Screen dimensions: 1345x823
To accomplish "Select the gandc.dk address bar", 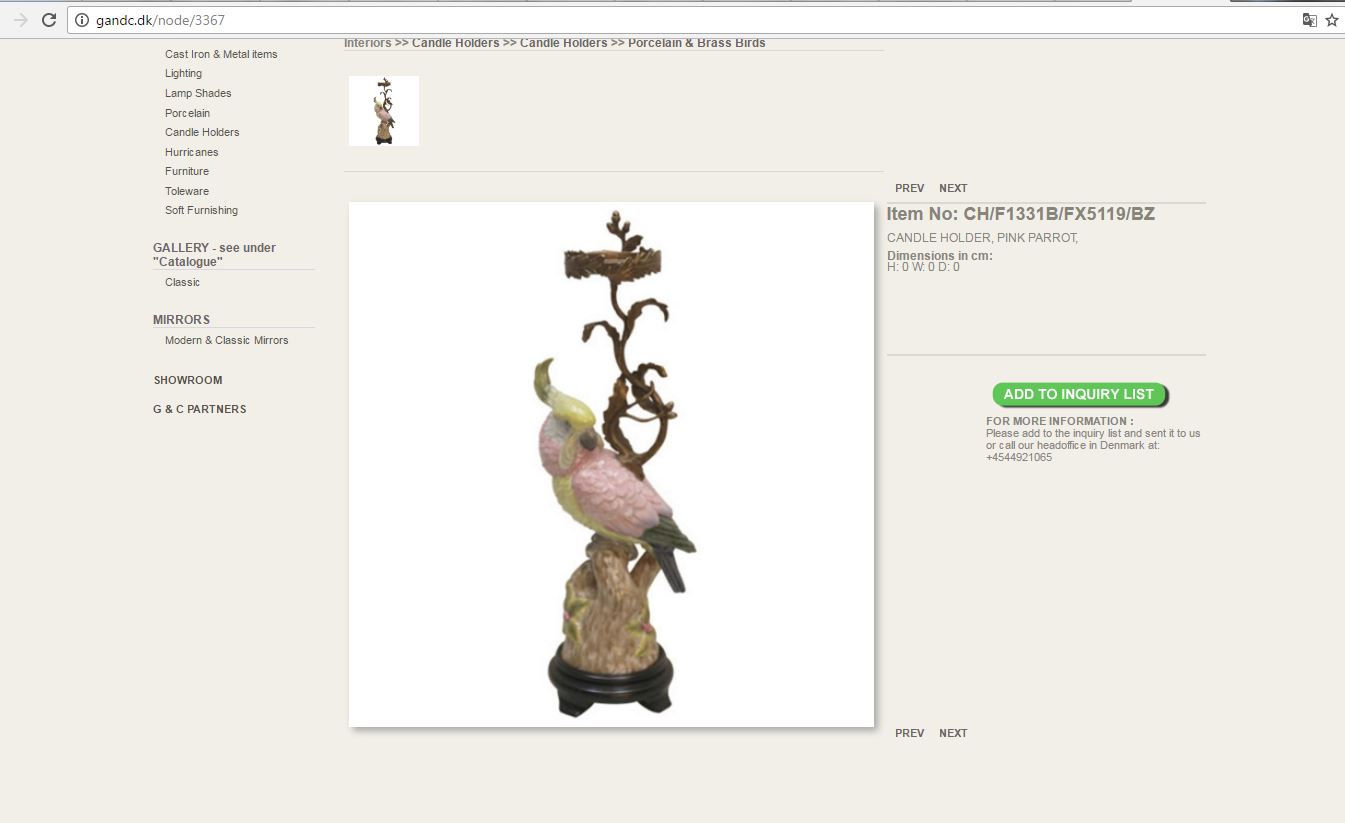I will [690, 20].
